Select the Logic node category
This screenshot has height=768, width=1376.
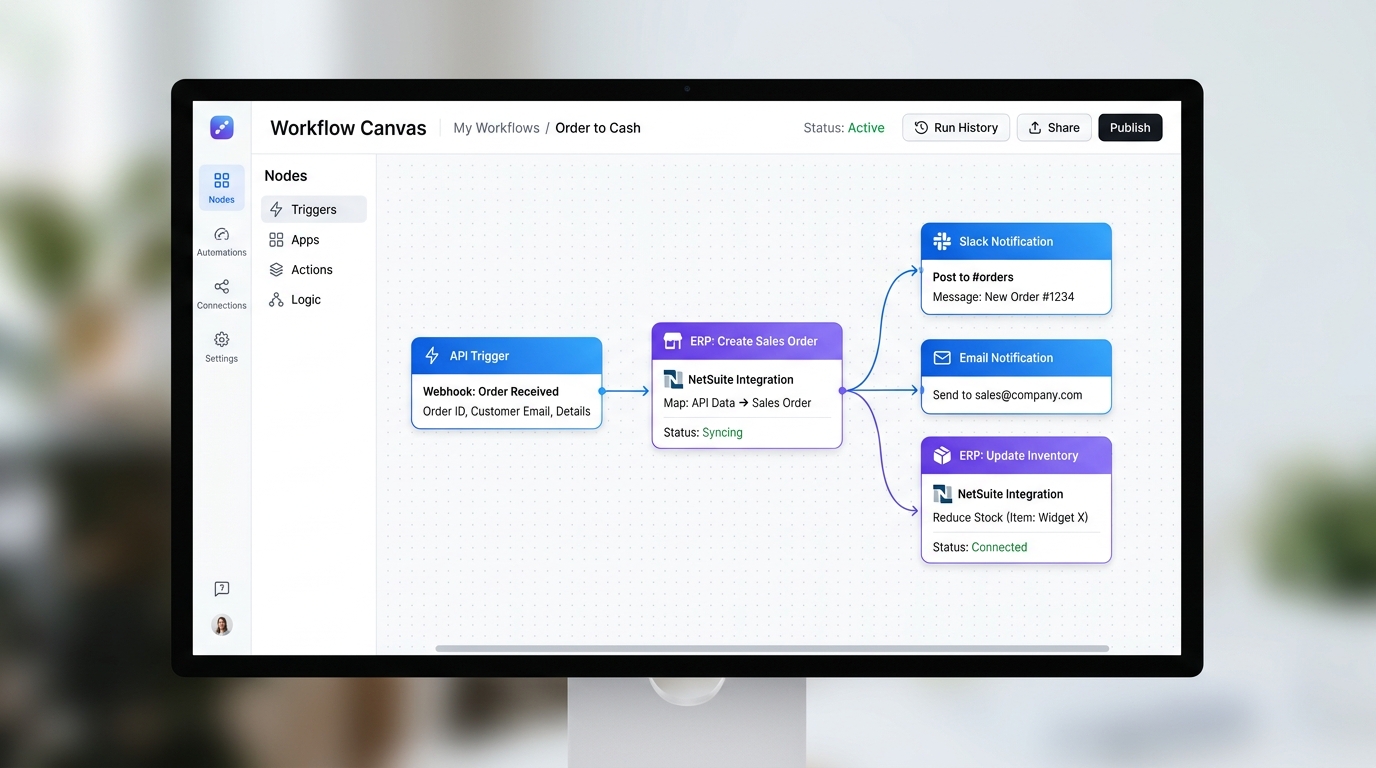(314, 300)
